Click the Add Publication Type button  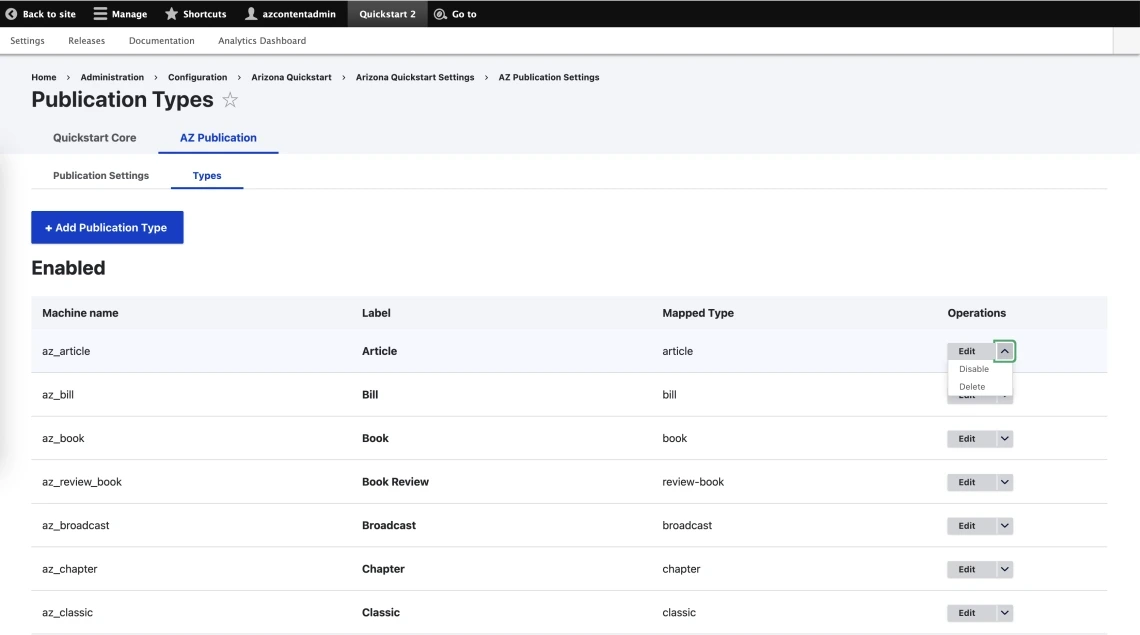coord(107,228)
